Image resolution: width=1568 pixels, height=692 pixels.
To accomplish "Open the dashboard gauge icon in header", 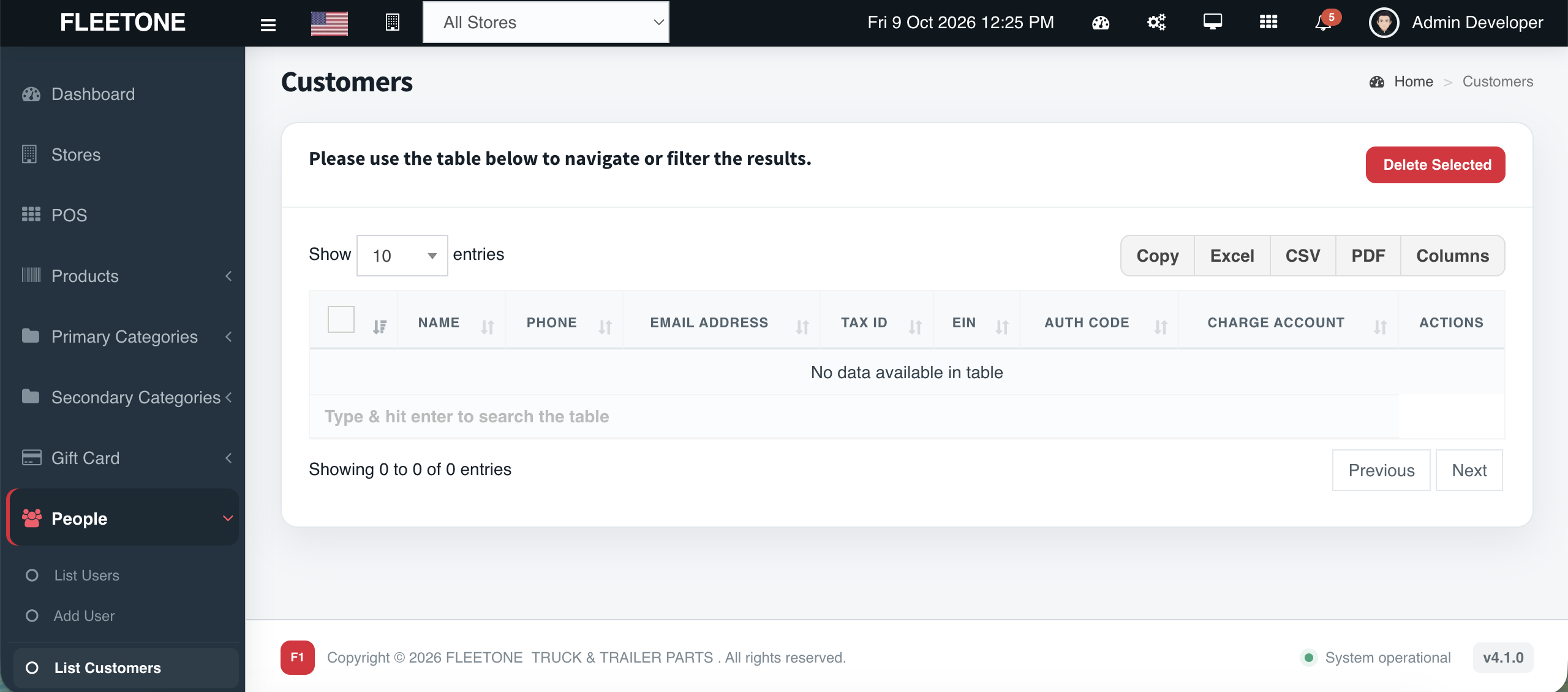I will (x=1101, y=23).
